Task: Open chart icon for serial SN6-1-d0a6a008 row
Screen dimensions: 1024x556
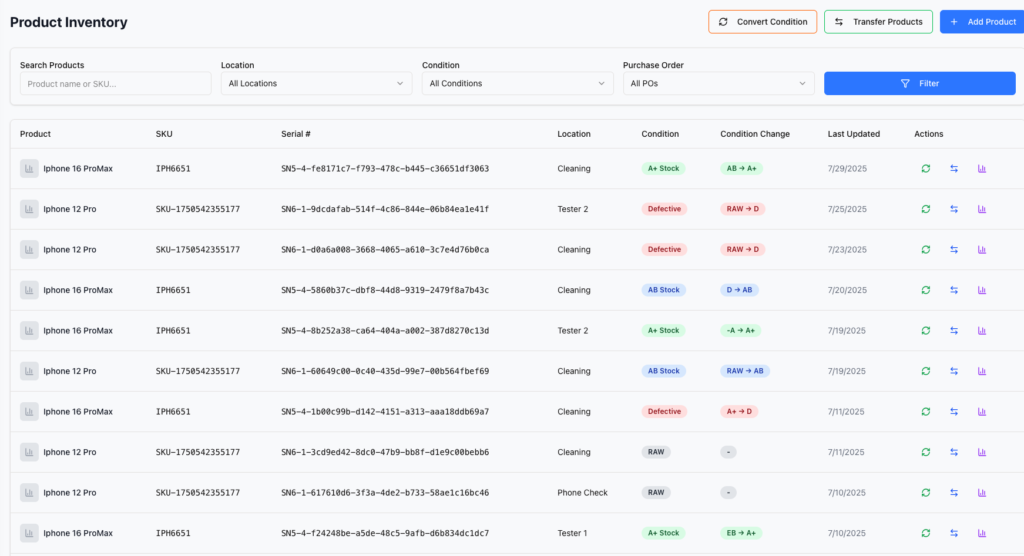Action: [x=982, y=250]
